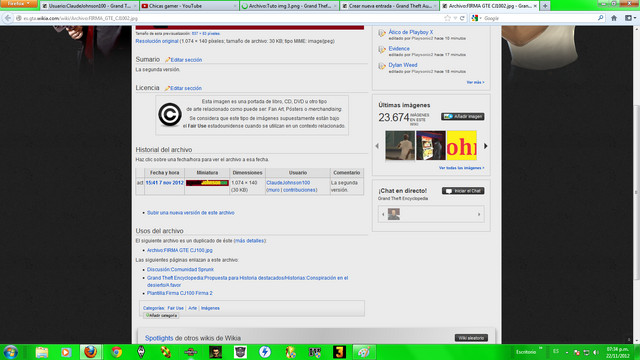Click the Añadir imagen button
Image resolution: width=640 pixels, height=360 pixels.
coord(462,117)
